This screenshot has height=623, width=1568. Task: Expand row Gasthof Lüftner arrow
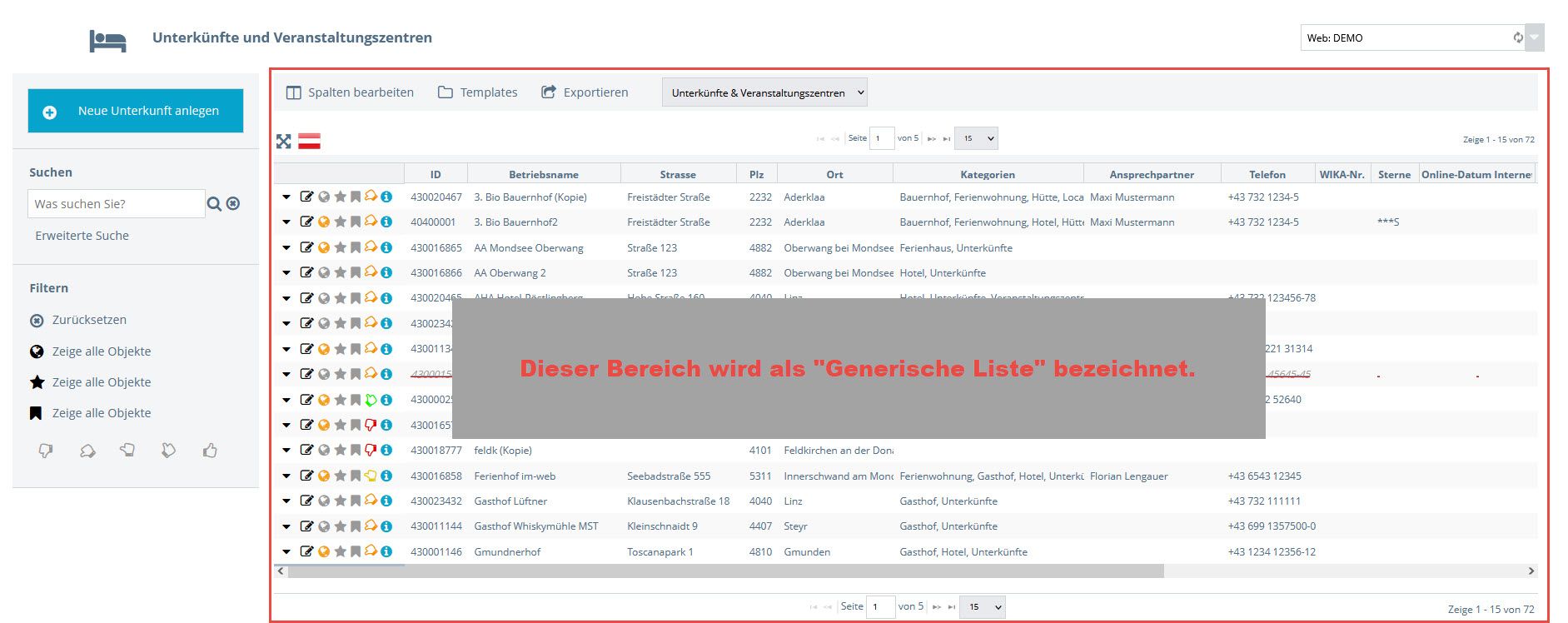coord(286,501)
